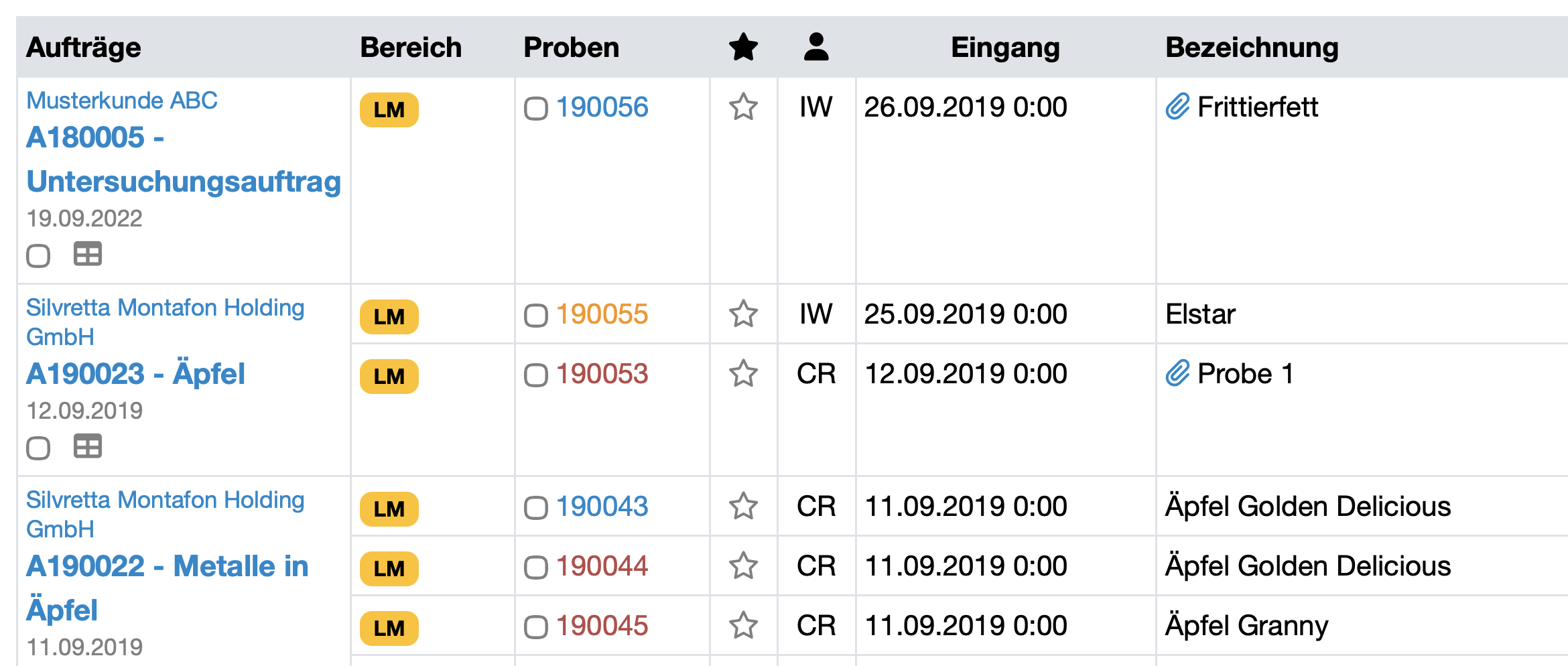Open sample number 190045
Screen dimensions: 1568x666
coord(602,626)
